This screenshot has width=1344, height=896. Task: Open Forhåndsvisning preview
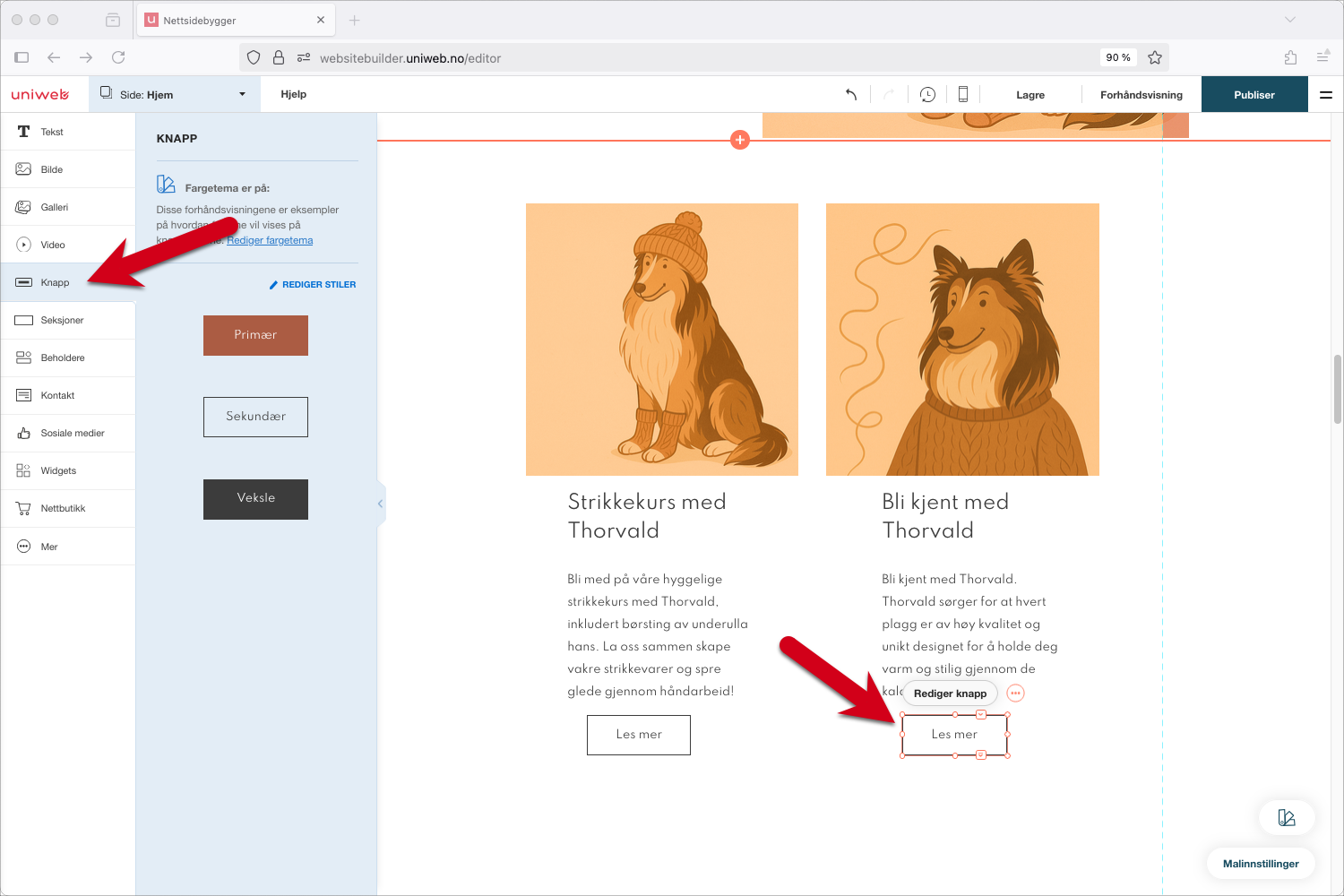(1142, 94)
